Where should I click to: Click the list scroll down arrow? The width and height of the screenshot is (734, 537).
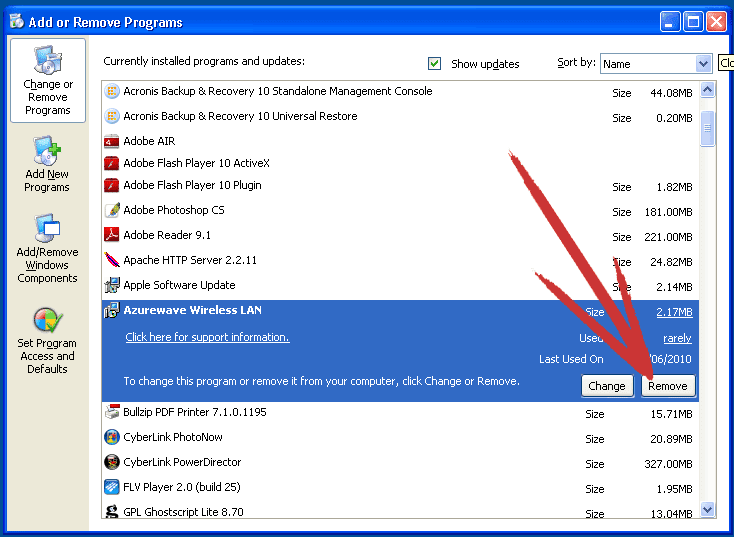pyautogui.click(x=707, y=508)
